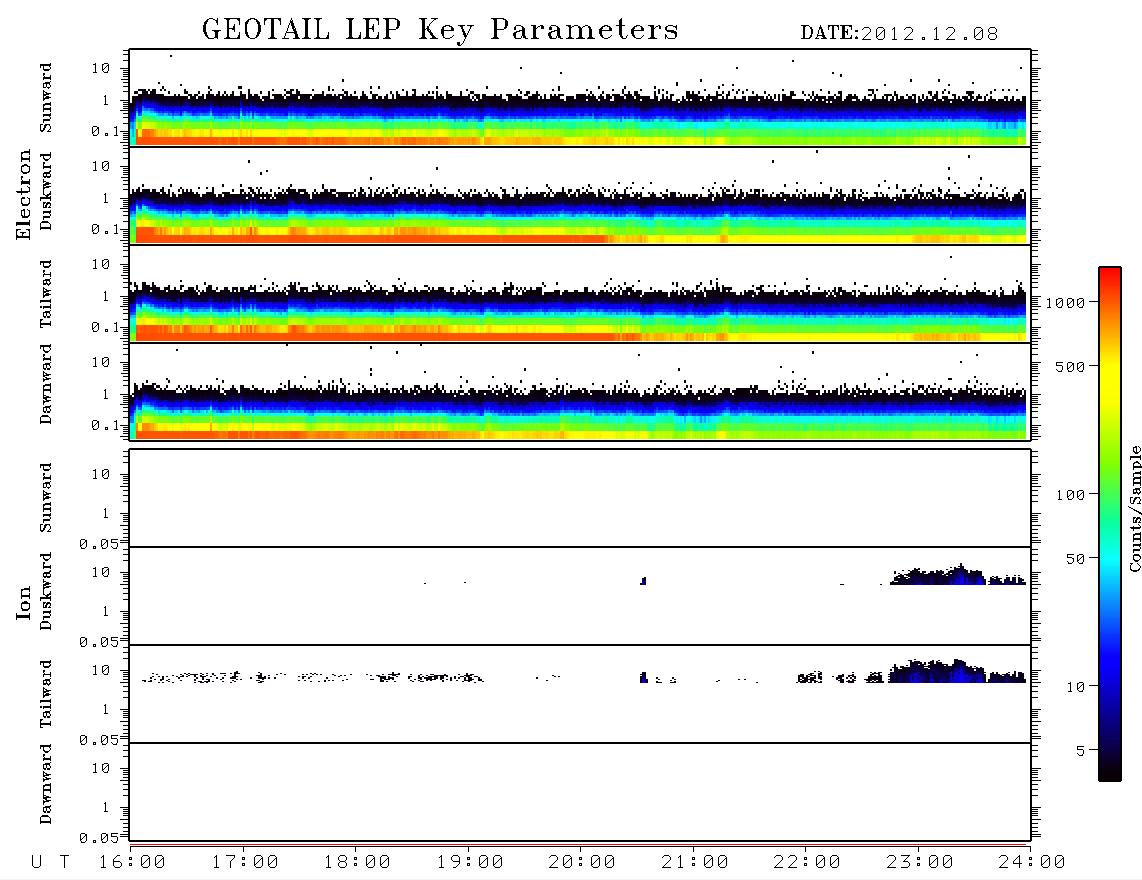
Task: Click the "0.1" tick of Electron Dawnward panel
Action: pyautogui.click(x=106, y=425)
